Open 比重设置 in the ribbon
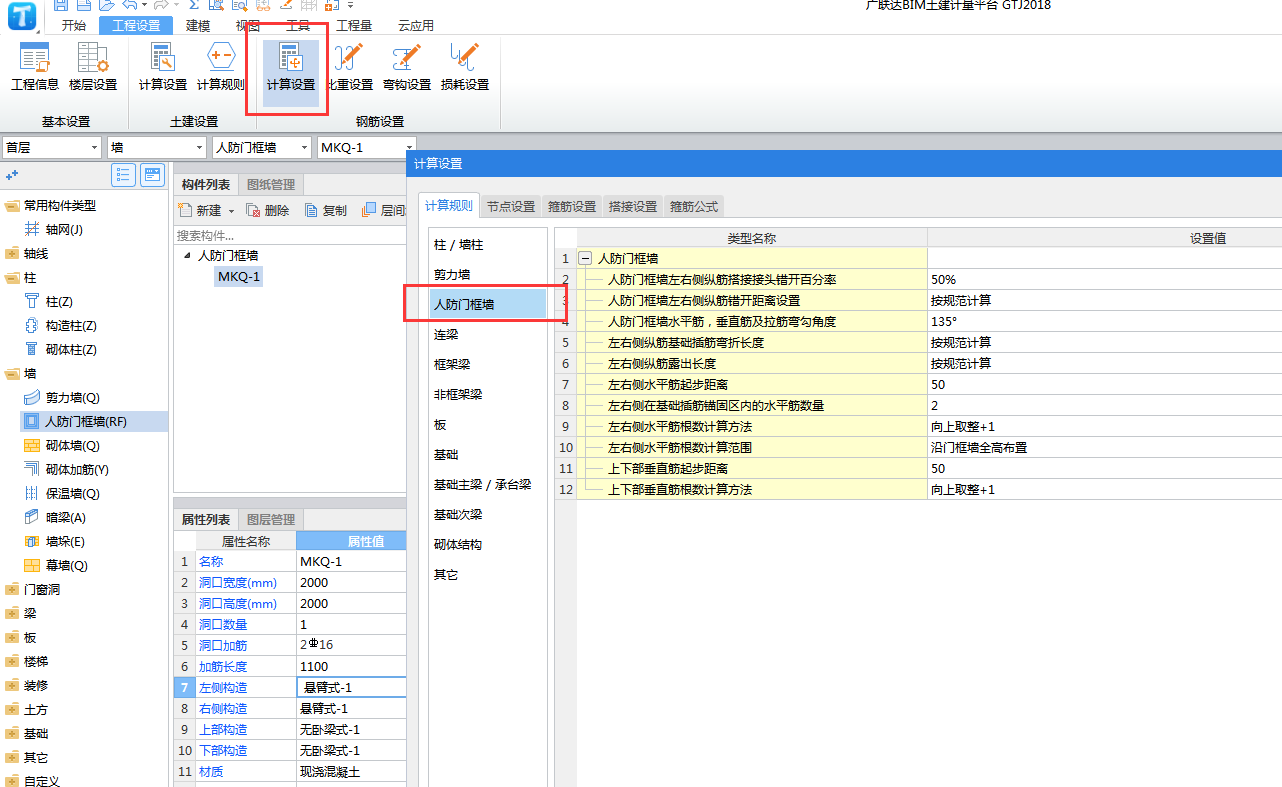This screenshot has height=787, width=1282. (349, 68)
